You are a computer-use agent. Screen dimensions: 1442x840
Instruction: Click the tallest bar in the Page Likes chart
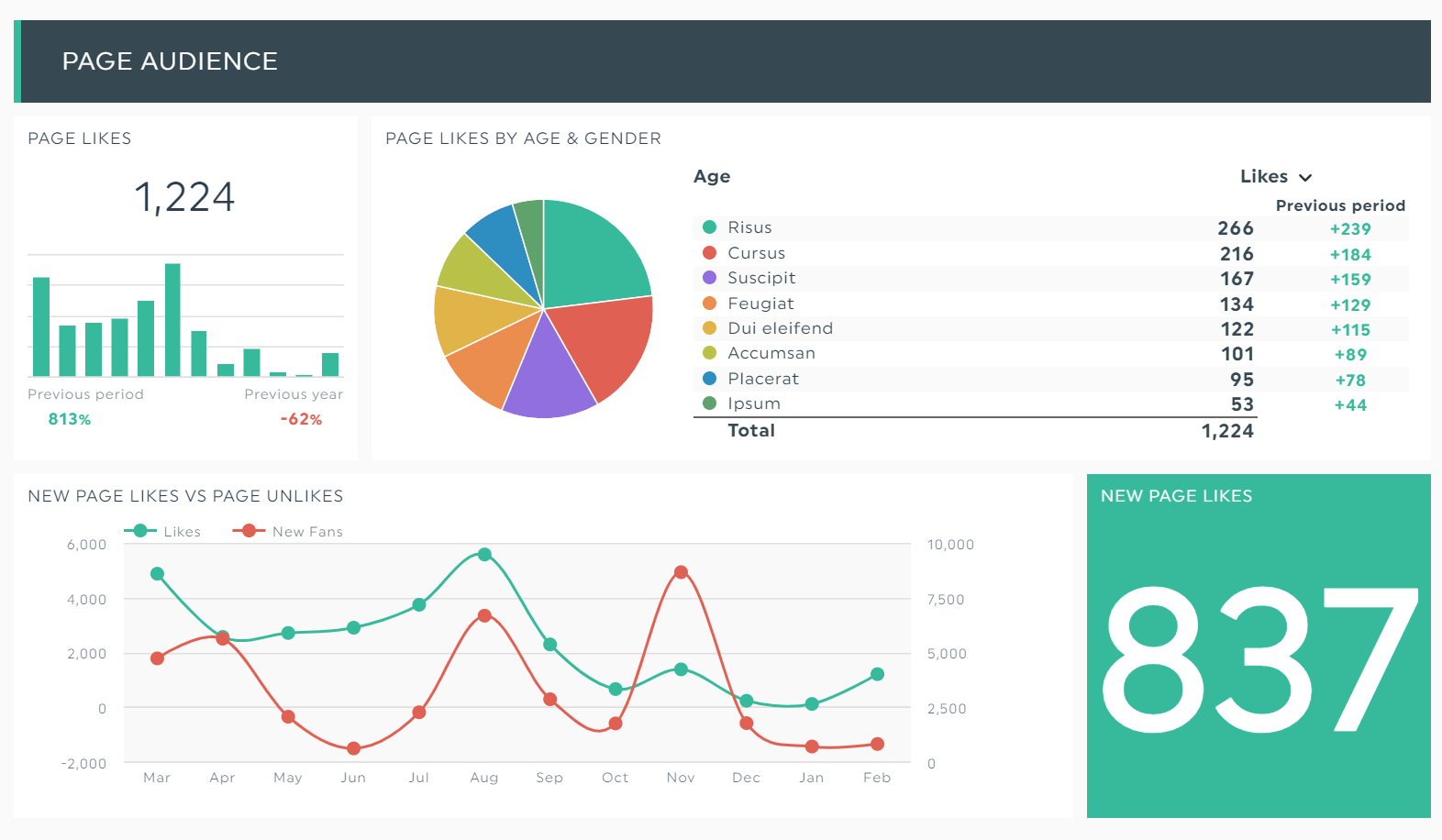[172, 320]
